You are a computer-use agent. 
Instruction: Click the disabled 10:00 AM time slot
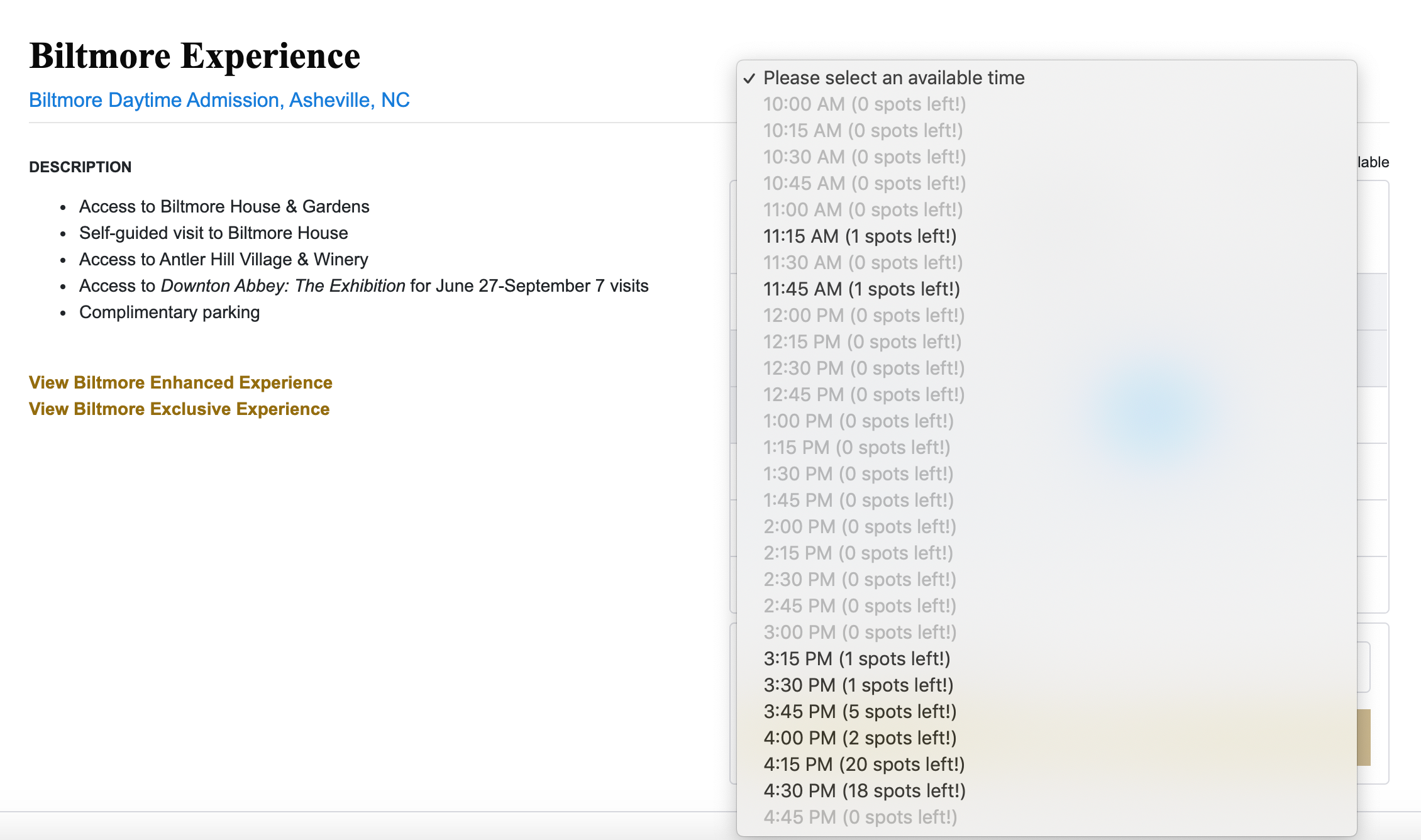coord(864,104)
